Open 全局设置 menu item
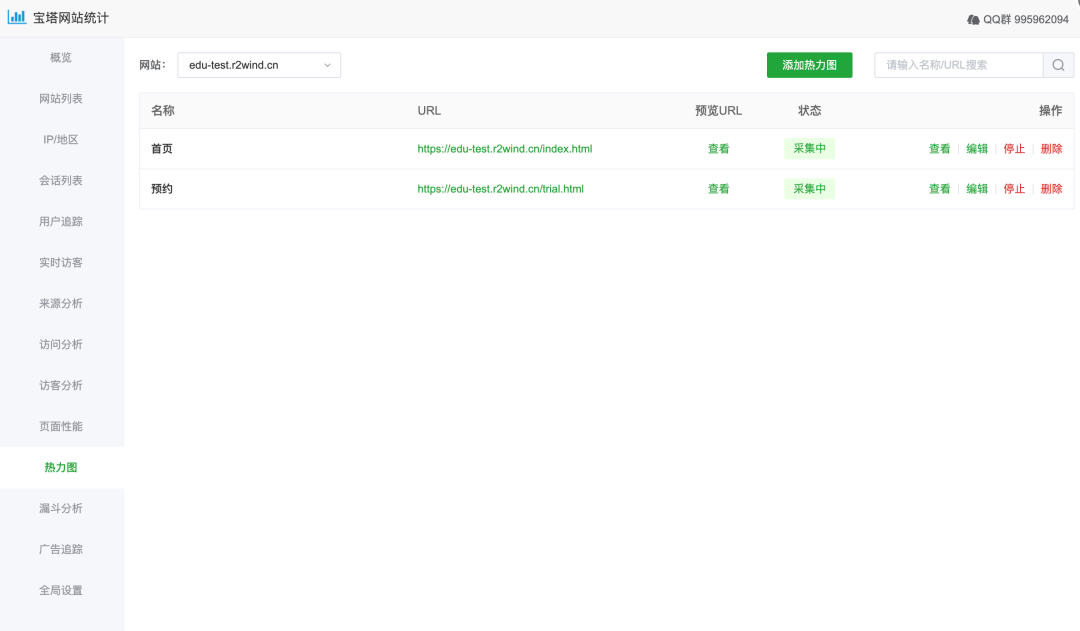 (x=61, y=590)
